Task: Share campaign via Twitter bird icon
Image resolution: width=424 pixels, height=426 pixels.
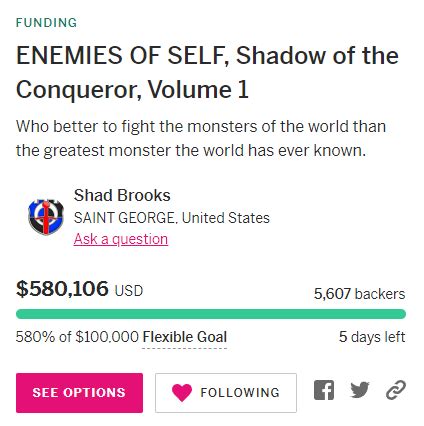Action: [360, 390]
